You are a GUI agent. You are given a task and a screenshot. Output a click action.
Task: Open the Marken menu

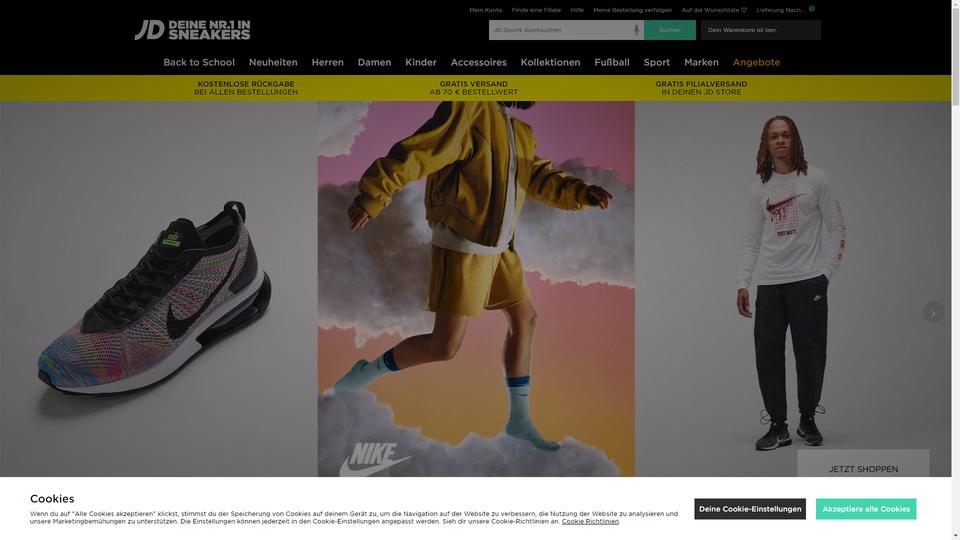[x=701, y=62]
